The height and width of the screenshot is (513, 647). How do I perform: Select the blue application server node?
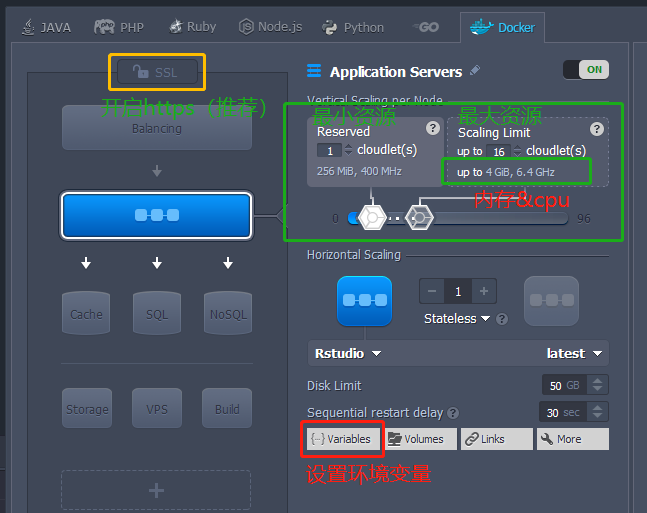[x=156, y=216]
